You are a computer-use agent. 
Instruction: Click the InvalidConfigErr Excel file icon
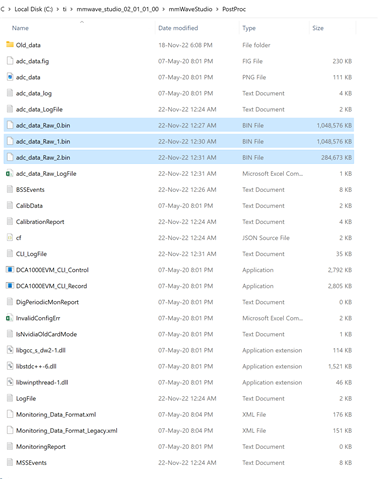[10, 318]
